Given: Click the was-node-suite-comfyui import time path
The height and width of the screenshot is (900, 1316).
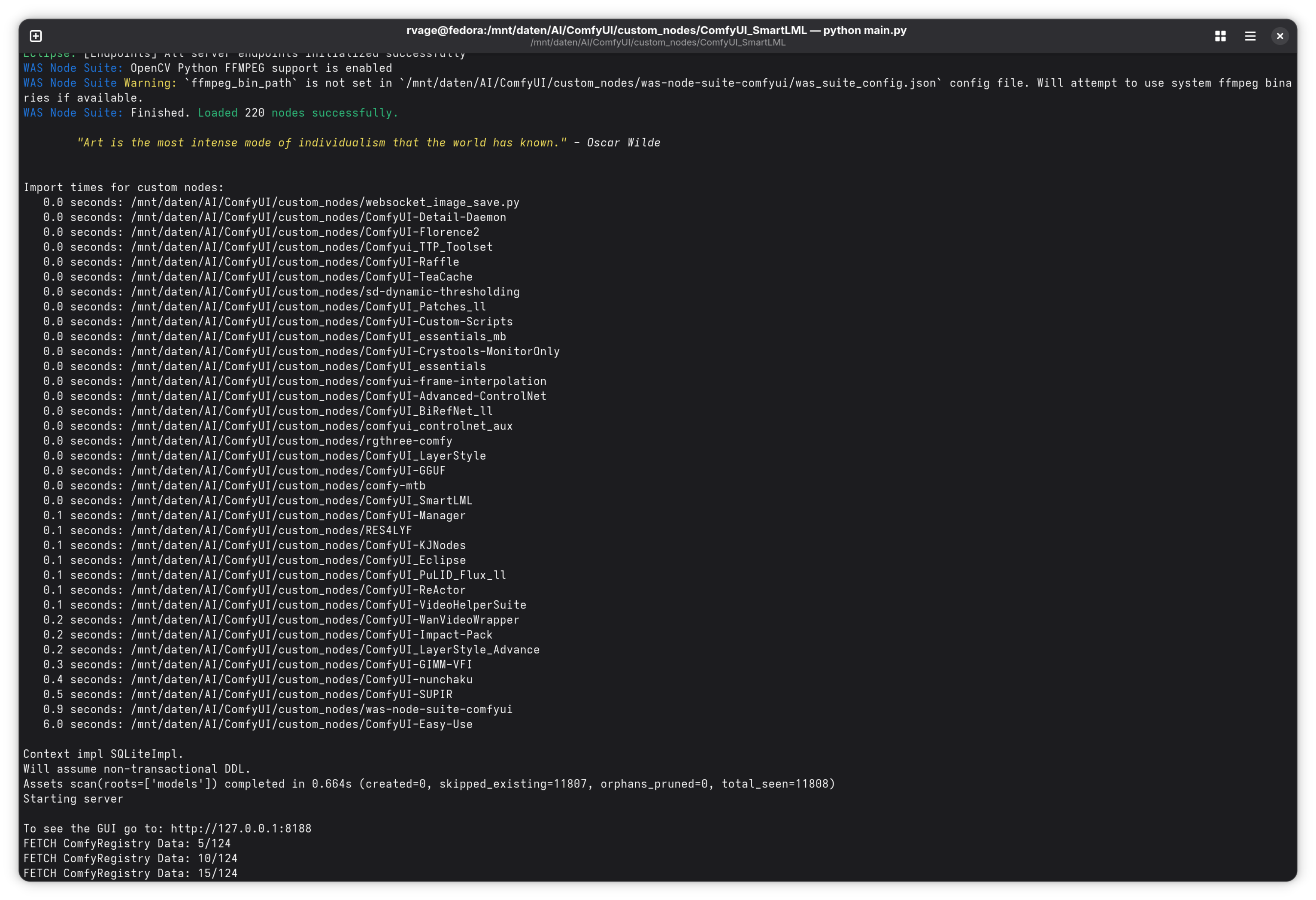Looking at the screenshot, I should point(322,709).
